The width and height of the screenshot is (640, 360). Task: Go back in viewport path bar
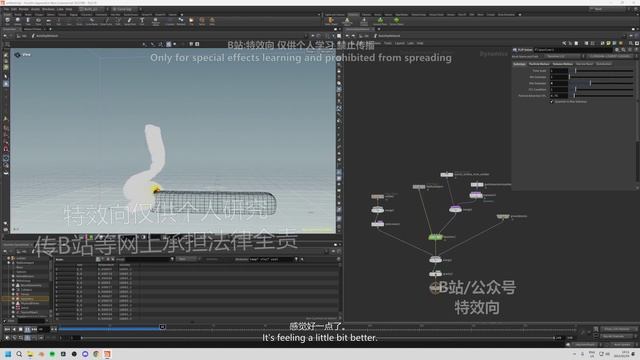pyautogui.click(x=5, y=36)
